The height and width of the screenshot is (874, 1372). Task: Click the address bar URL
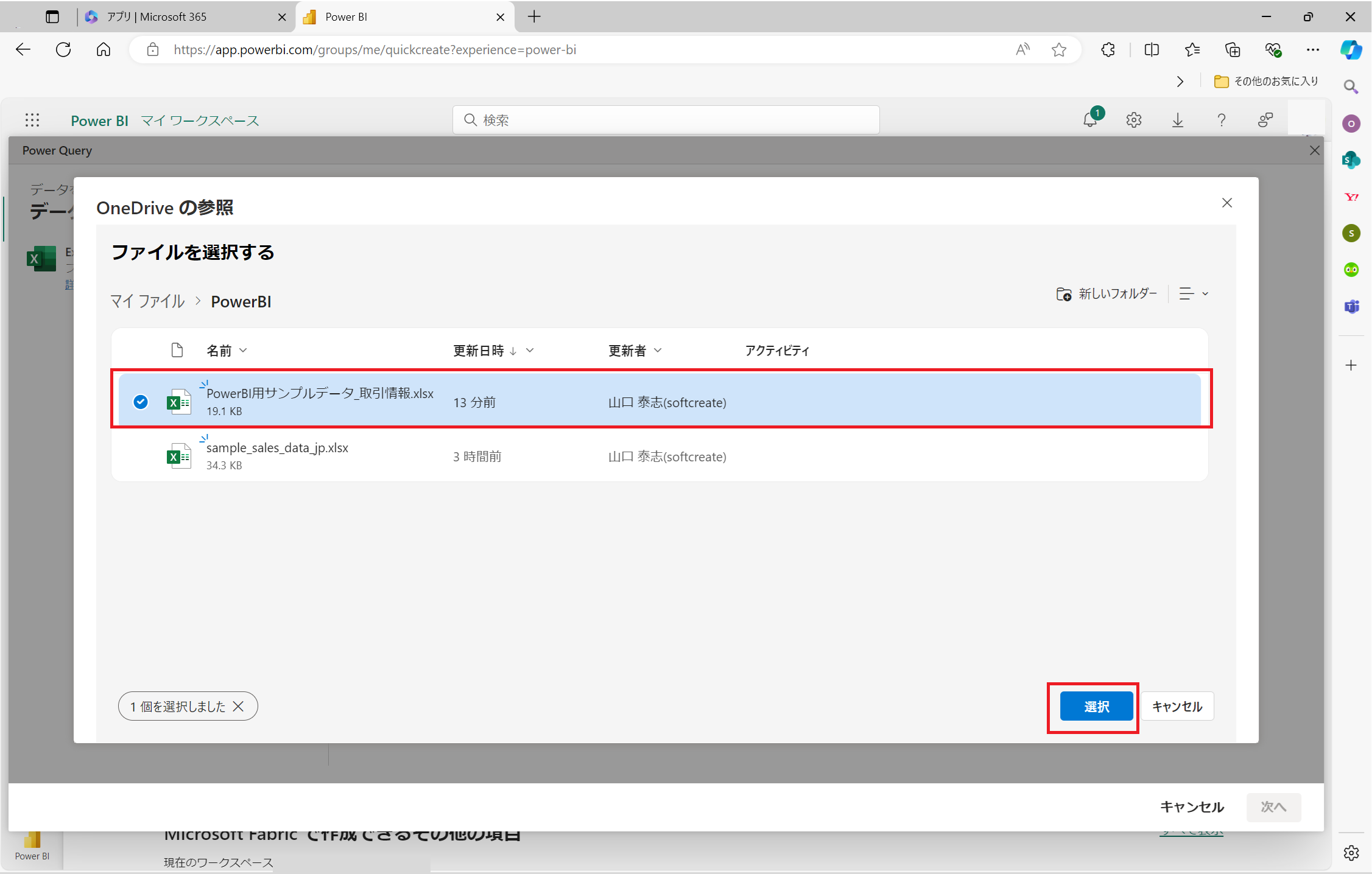coord(375,50)
